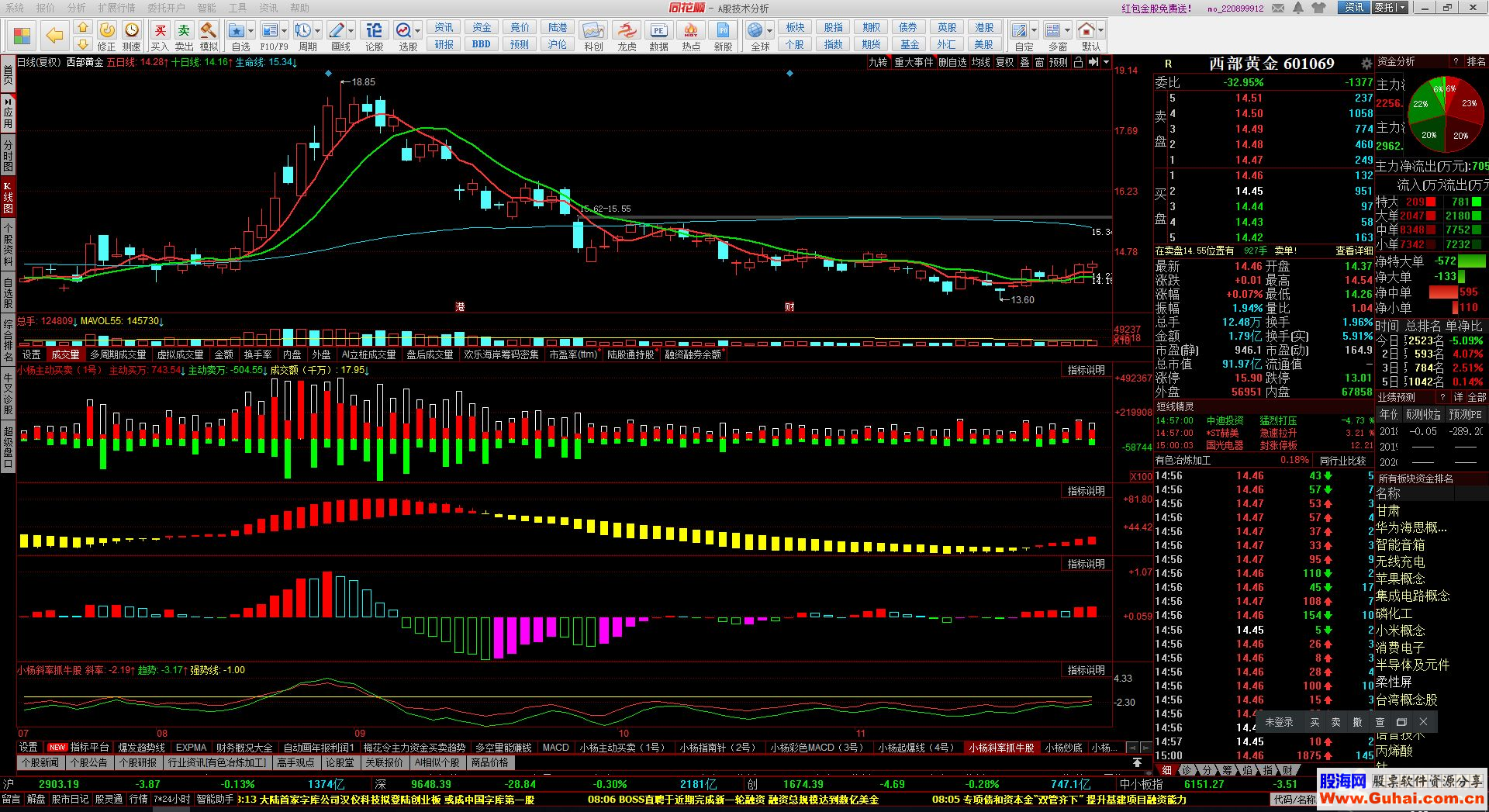Click the 修正 (correction) toolbar icon
Screen dimensions: 1489x812
pos(107,30)
